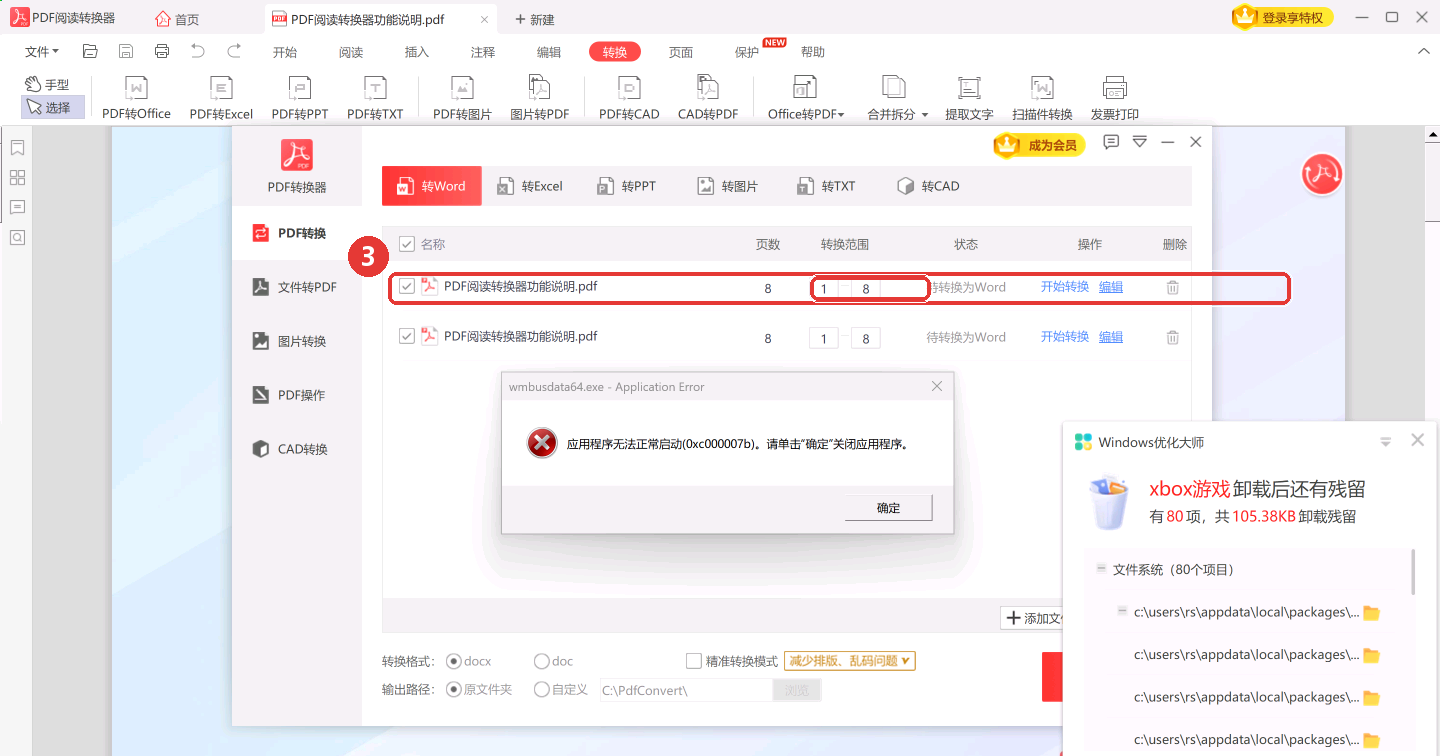Activate the 选择 selection tool
Screen dimensions: 1440x756
[53, 107]
